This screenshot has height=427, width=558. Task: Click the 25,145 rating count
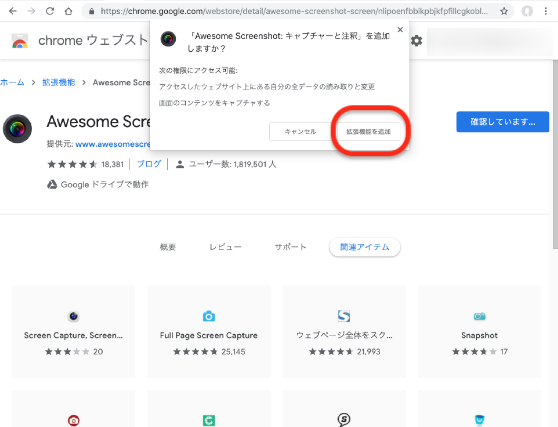click(233, 352)
